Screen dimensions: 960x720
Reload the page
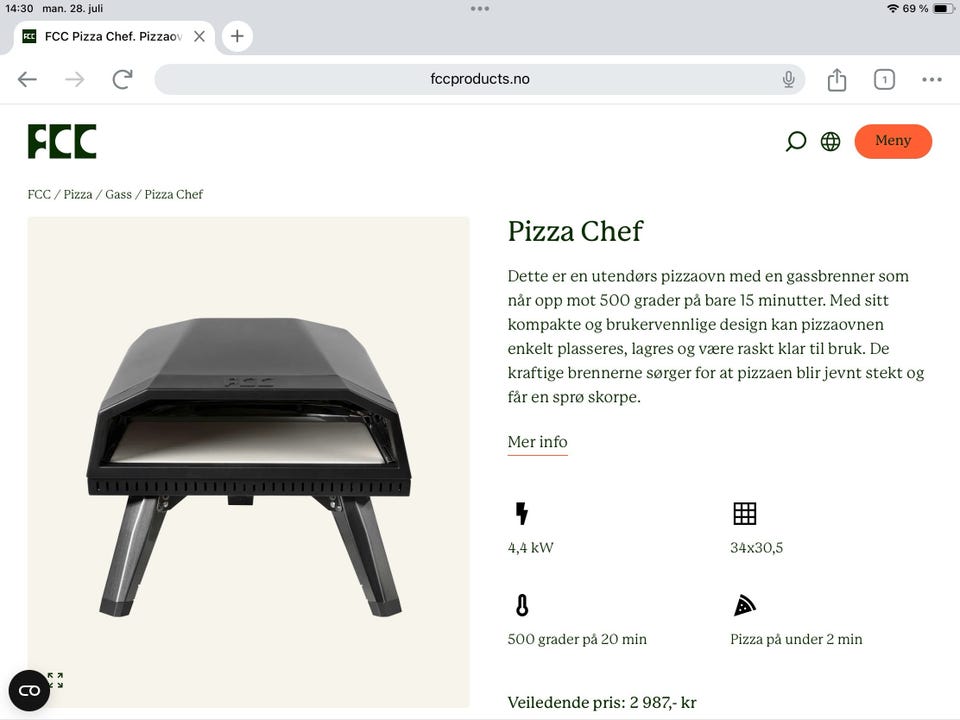pos(122,80)
